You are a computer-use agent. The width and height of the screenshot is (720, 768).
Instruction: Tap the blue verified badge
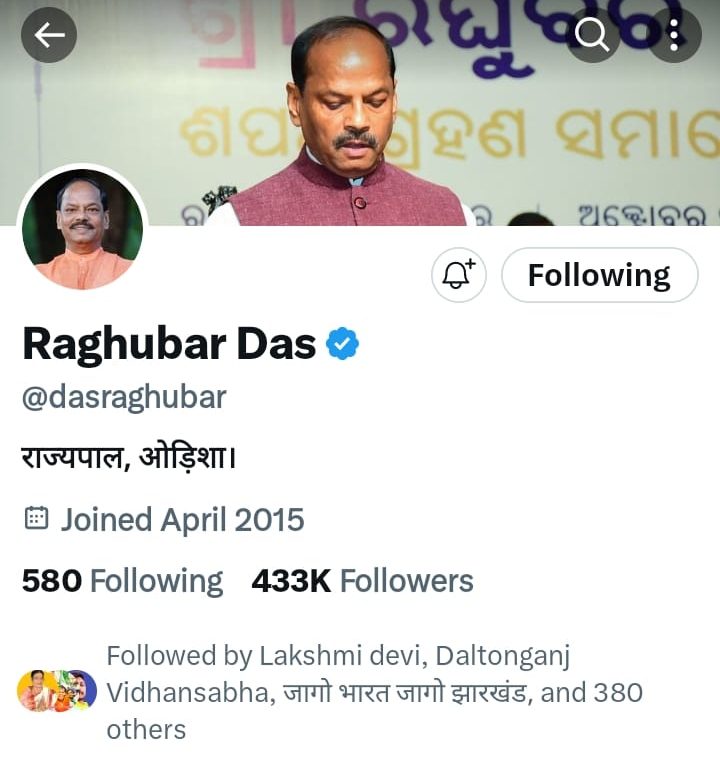(342, 344)
